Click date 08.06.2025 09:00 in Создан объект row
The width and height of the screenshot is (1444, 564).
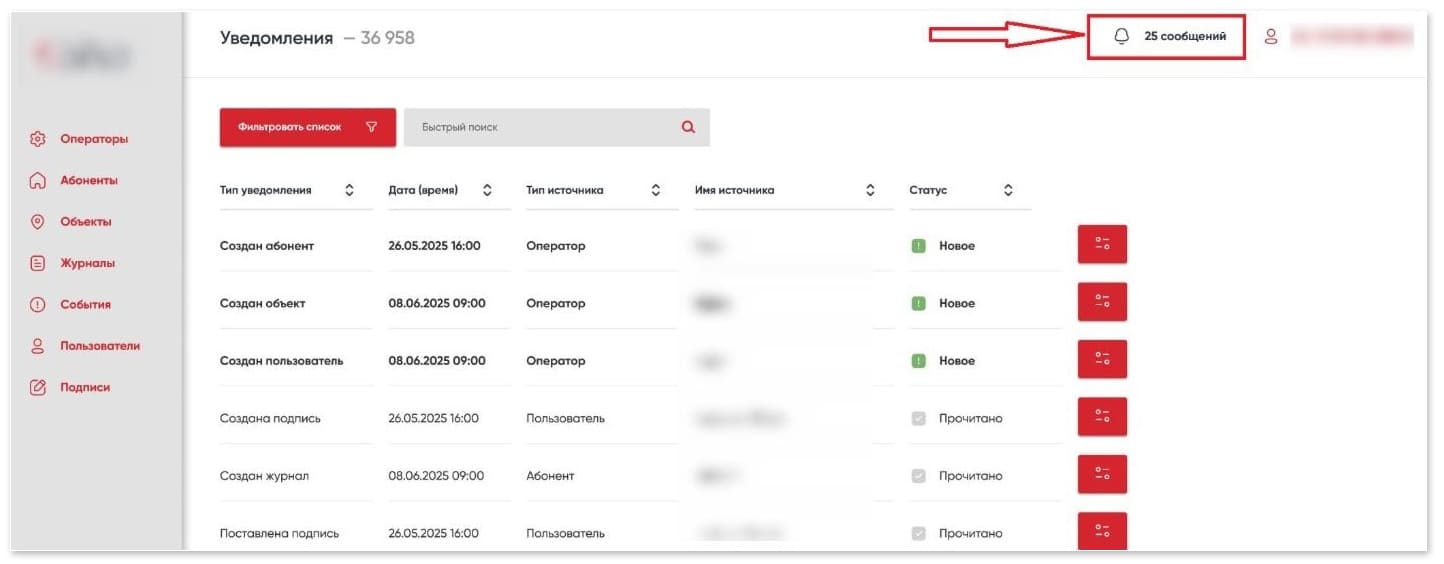pos(437,303)
